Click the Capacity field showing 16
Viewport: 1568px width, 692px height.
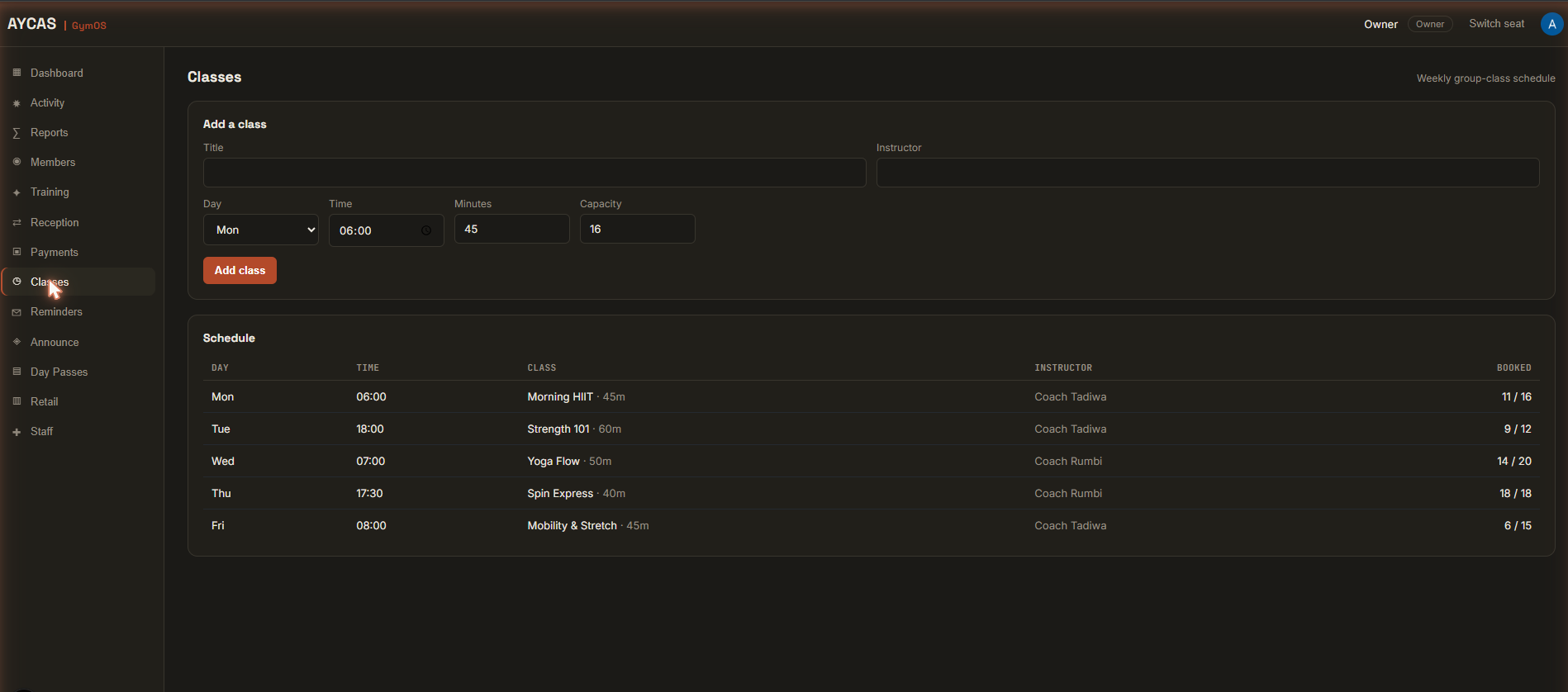tap(638, 229)
